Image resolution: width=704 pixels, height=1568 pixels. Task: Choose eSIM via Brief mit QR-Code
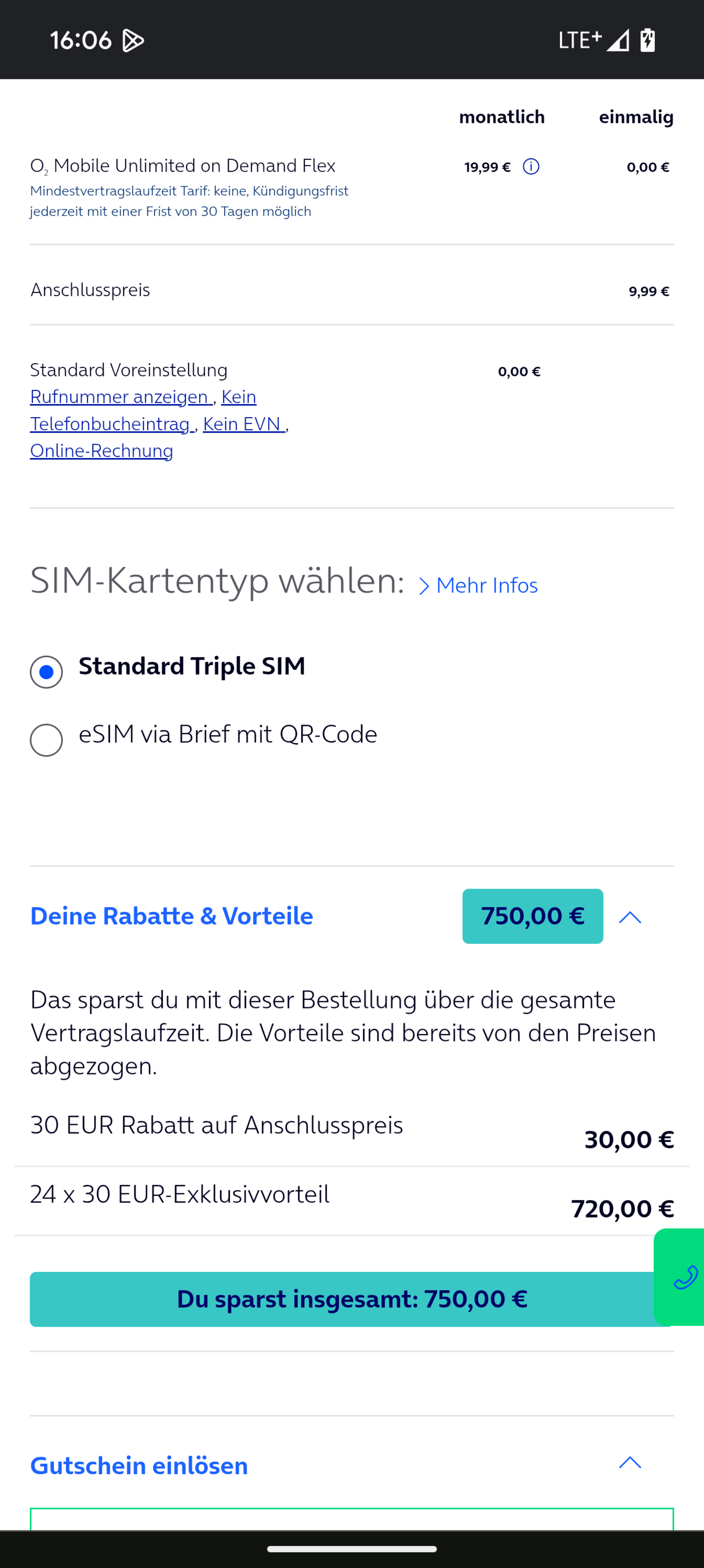click(46, 740)
